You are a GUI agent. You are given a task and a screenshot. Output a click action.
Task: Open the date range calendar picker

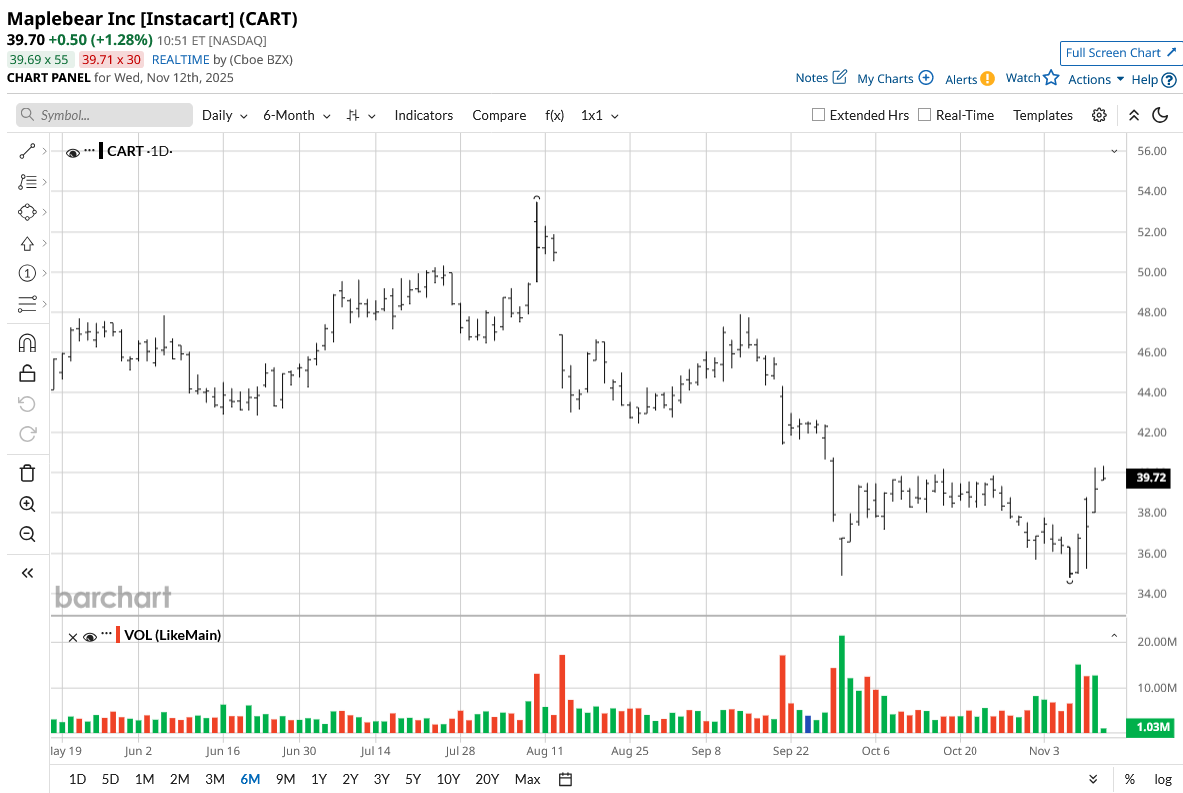coord(565,779)
